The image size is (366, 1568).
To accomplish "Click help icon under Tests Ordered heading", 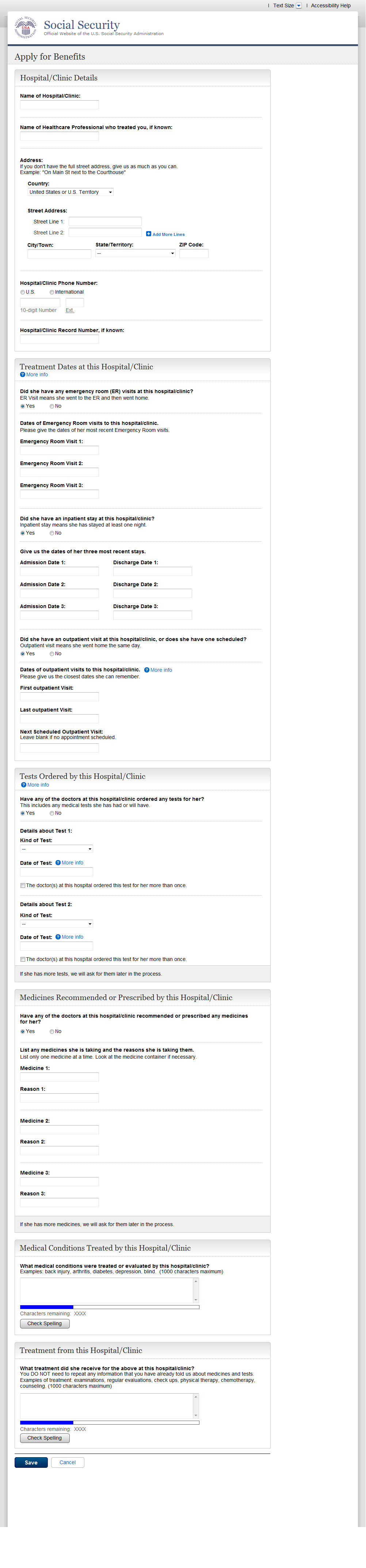I will click(24, 785).
